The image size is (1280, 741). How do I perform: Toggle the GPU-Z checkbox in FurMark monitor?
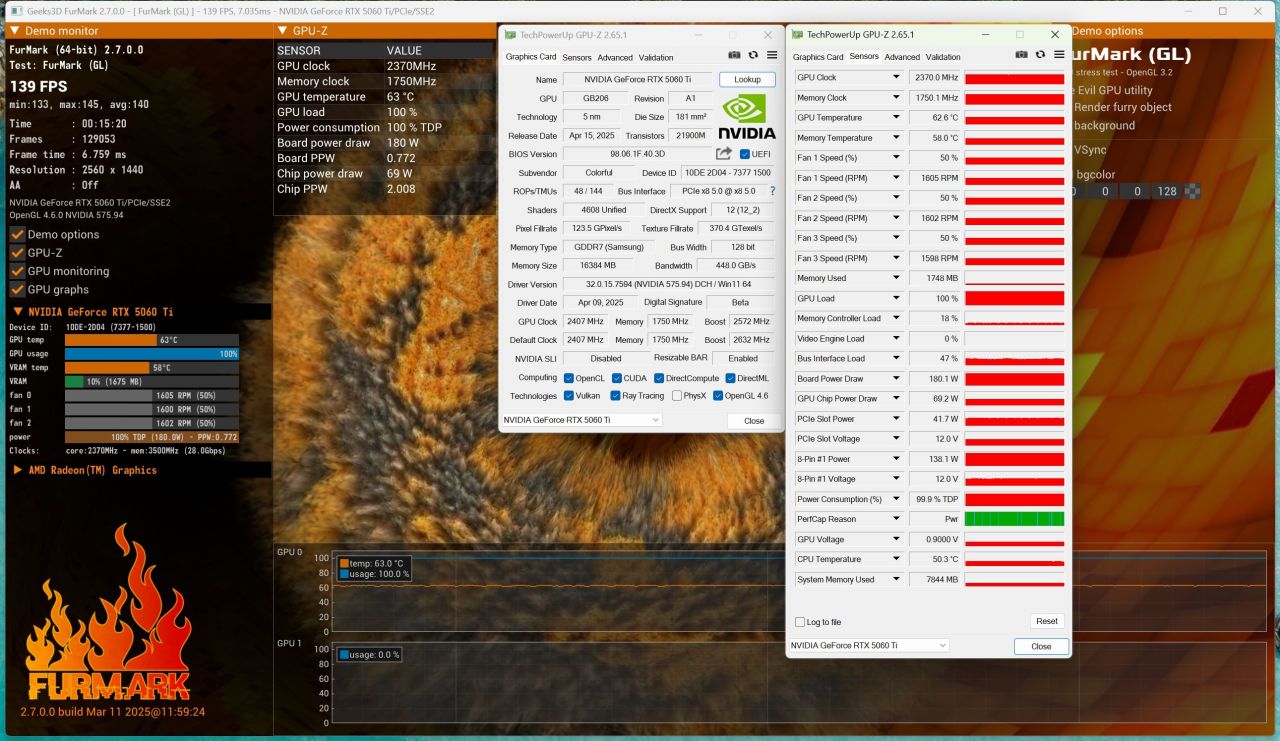[x=17, y=253]
